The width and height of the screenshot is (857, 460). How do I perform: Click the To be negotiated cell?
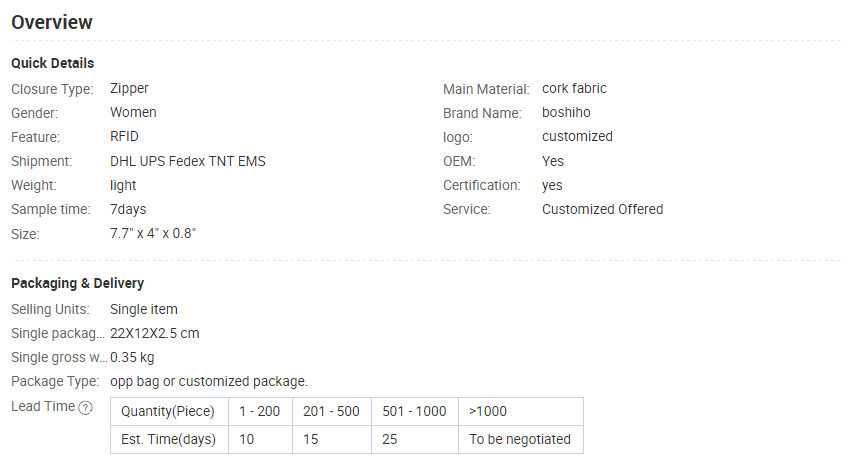(x=521, y=439)
